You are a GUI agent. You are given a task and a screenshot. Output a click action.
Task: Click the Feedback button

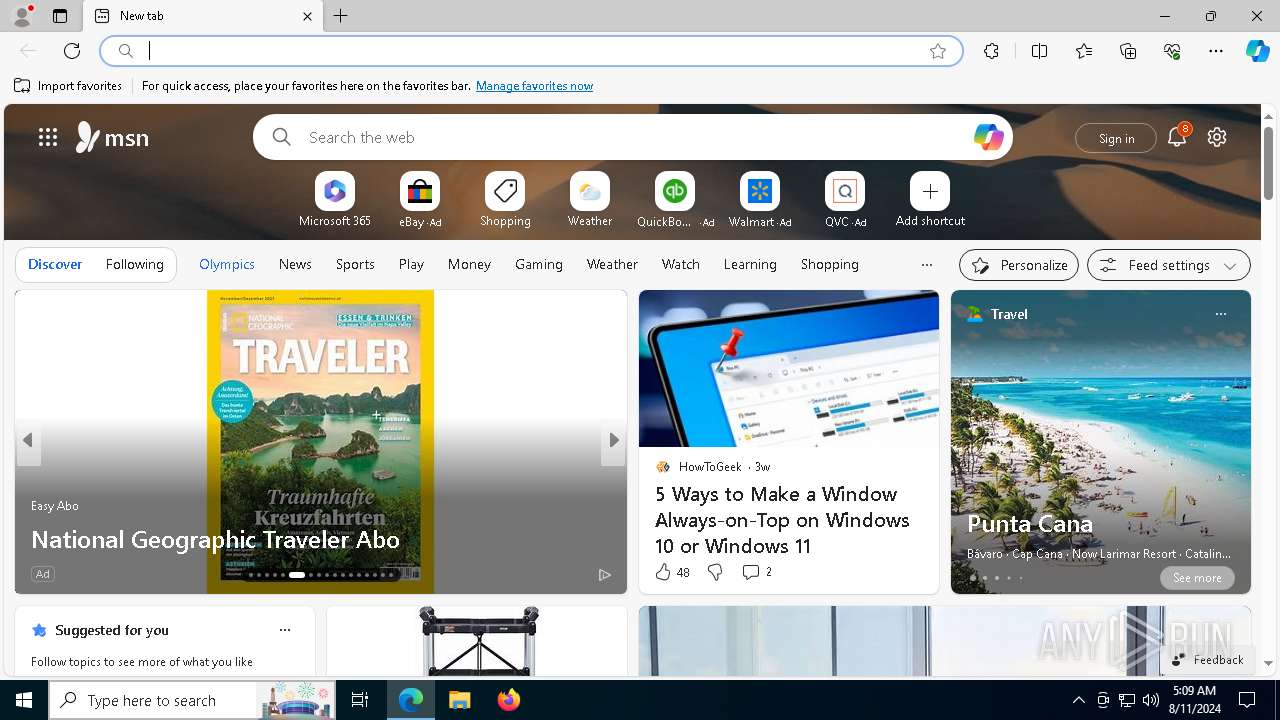[x=1208, y=660]
